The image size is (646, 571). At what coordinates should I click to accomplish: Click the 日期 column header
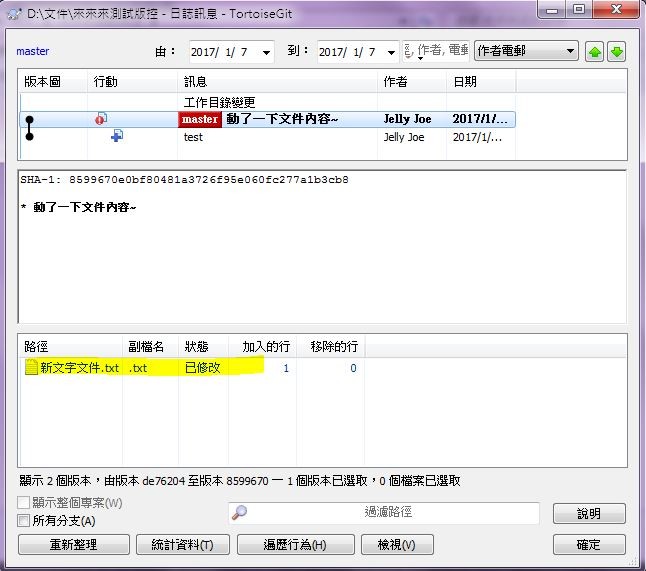pos(481,82)
